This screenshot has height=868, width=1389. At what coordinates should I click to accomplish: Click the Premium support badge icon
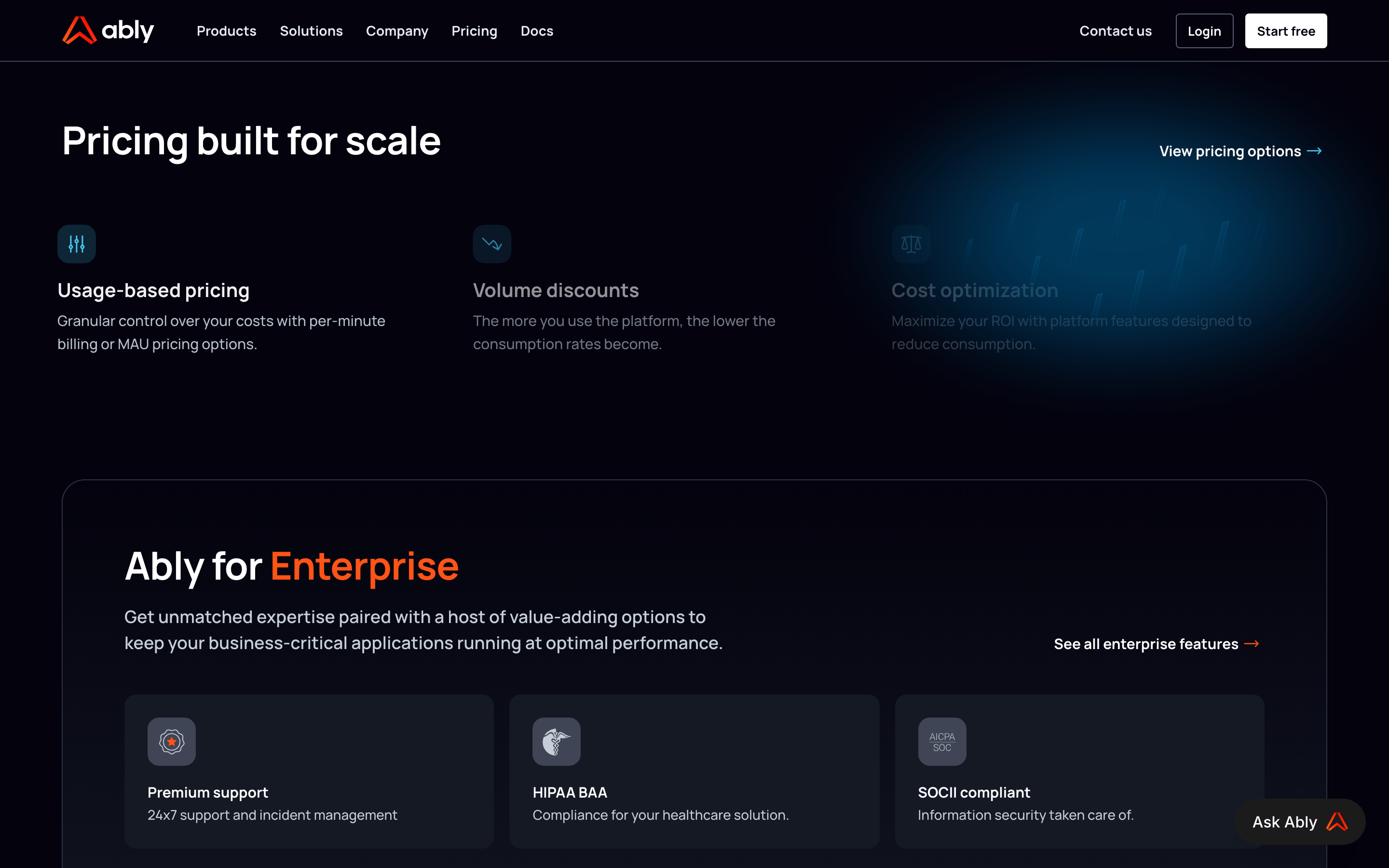(x=172, y=742)
